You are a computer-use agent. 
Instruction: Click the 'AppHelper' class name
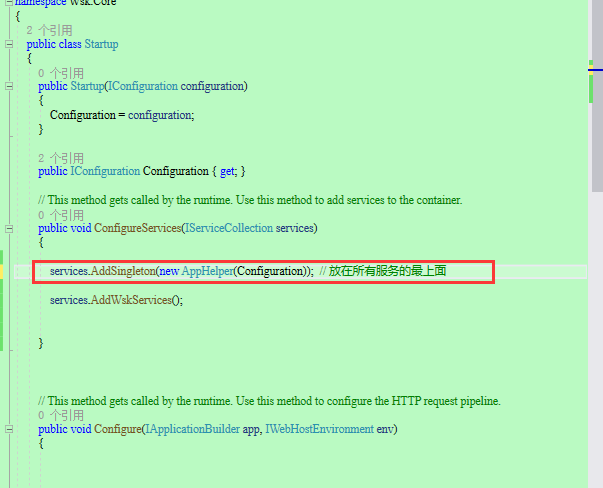coord(208,271)
